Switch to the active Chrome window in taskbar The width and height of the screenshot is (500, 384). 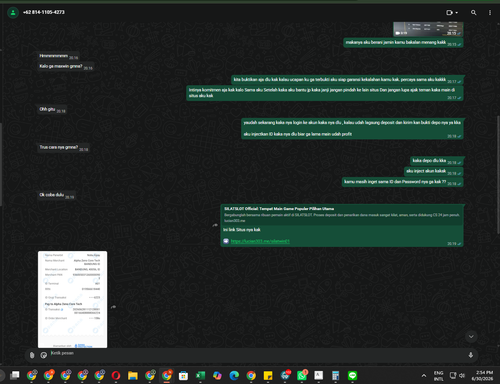pos(167,376)
